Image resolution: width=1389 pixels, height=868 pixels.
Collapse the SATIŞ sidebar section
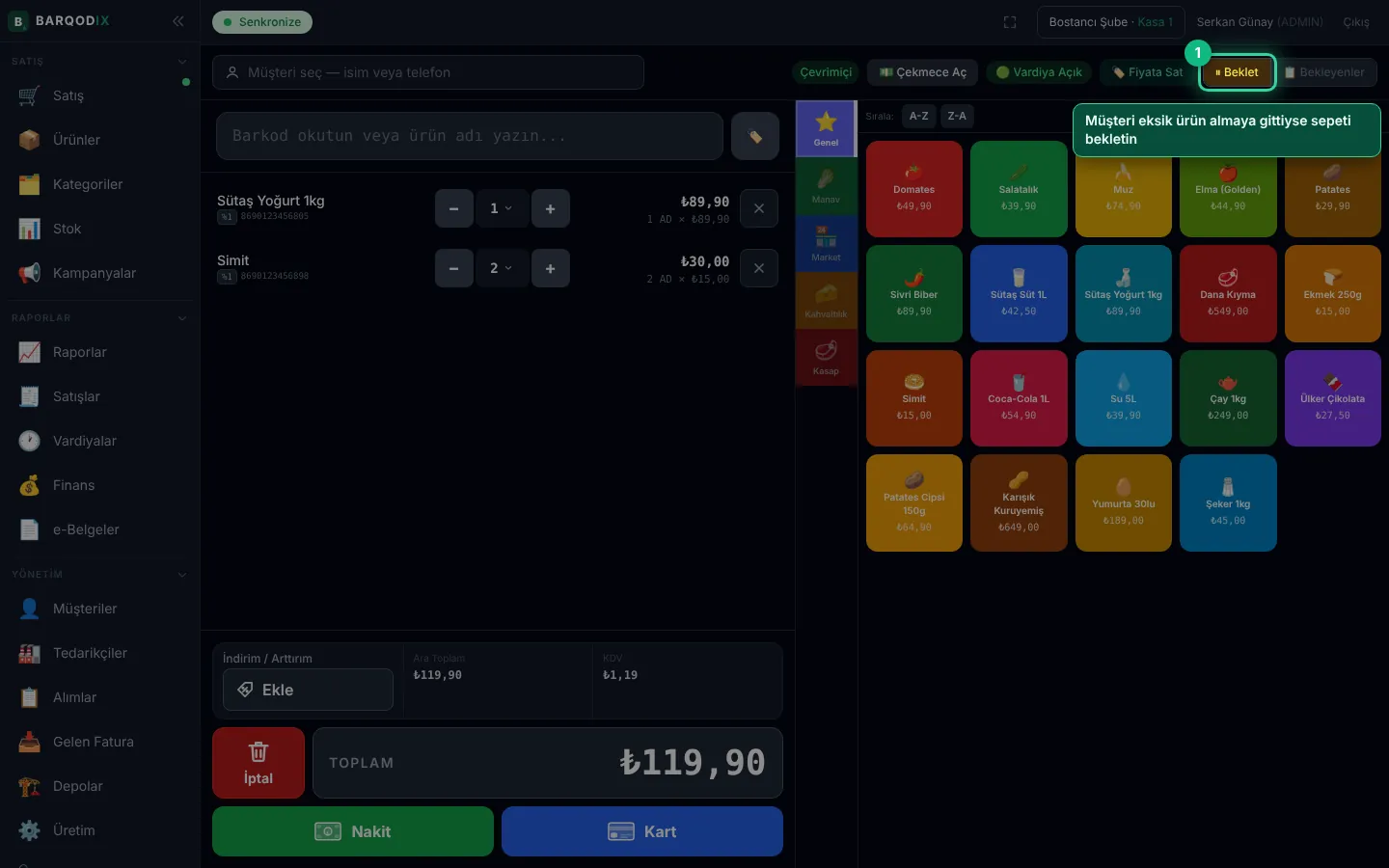(182, 62)
